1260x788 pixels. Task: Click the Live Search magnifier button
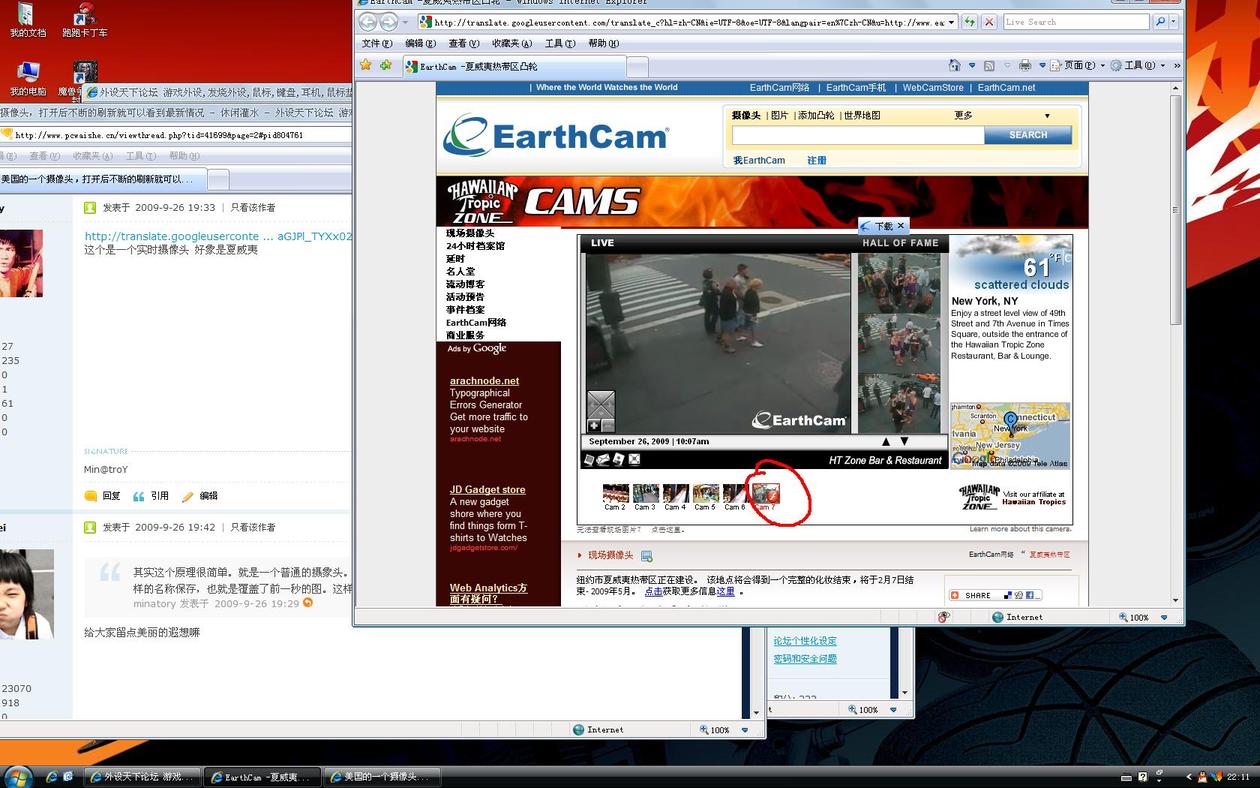pyautogui.click(x=1160, y=22)
